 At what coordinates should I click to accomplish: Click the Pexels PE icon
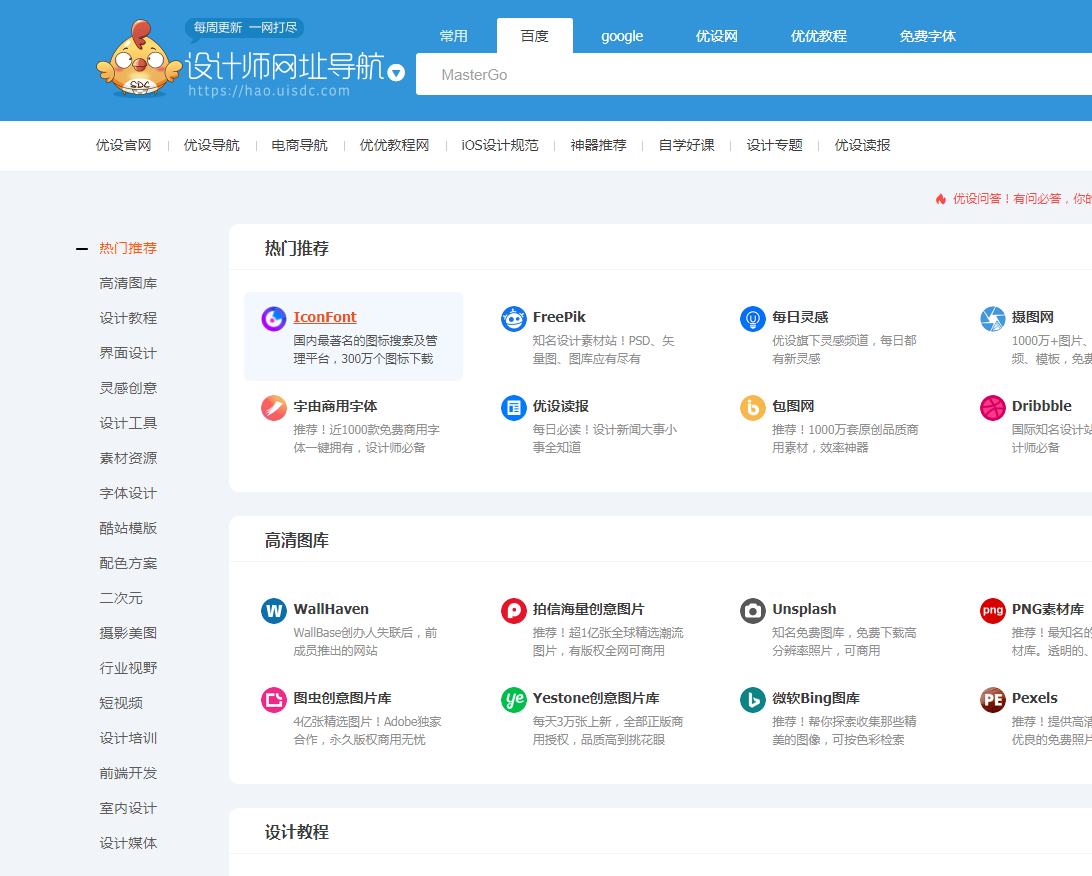[992, 700]
